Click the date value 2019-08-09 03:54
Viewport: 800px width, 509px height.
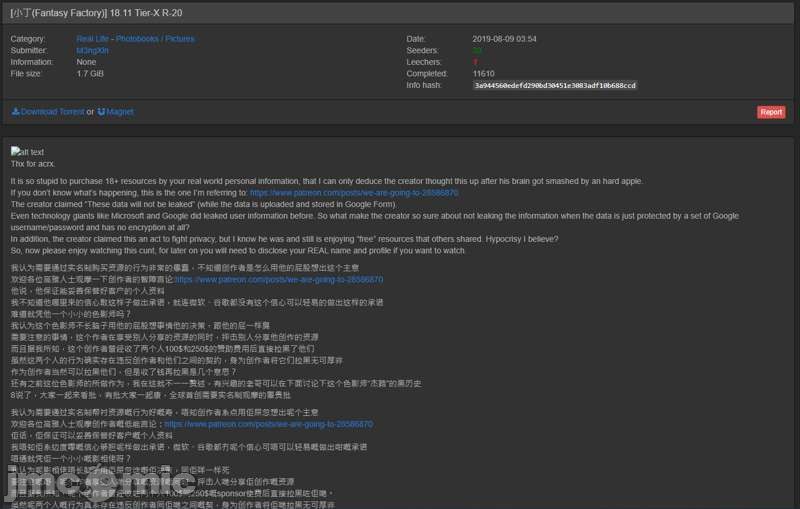[x=504, y=39]
